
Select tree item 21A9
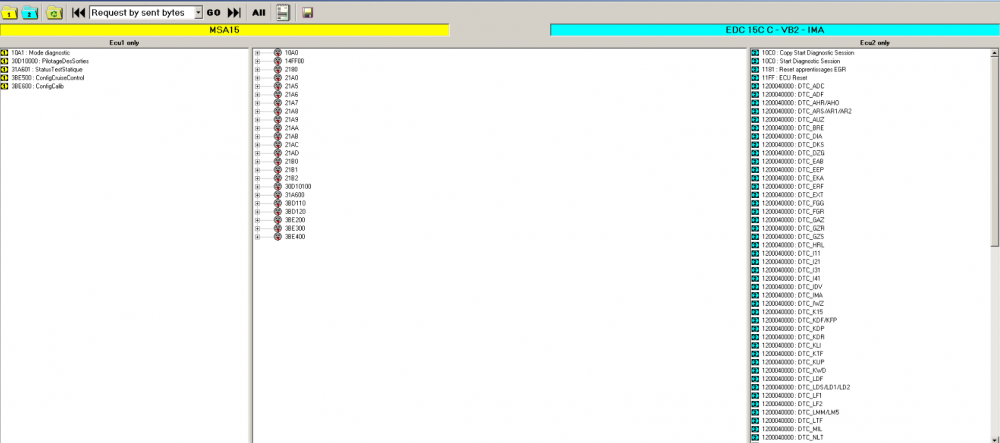click(291, 119)
